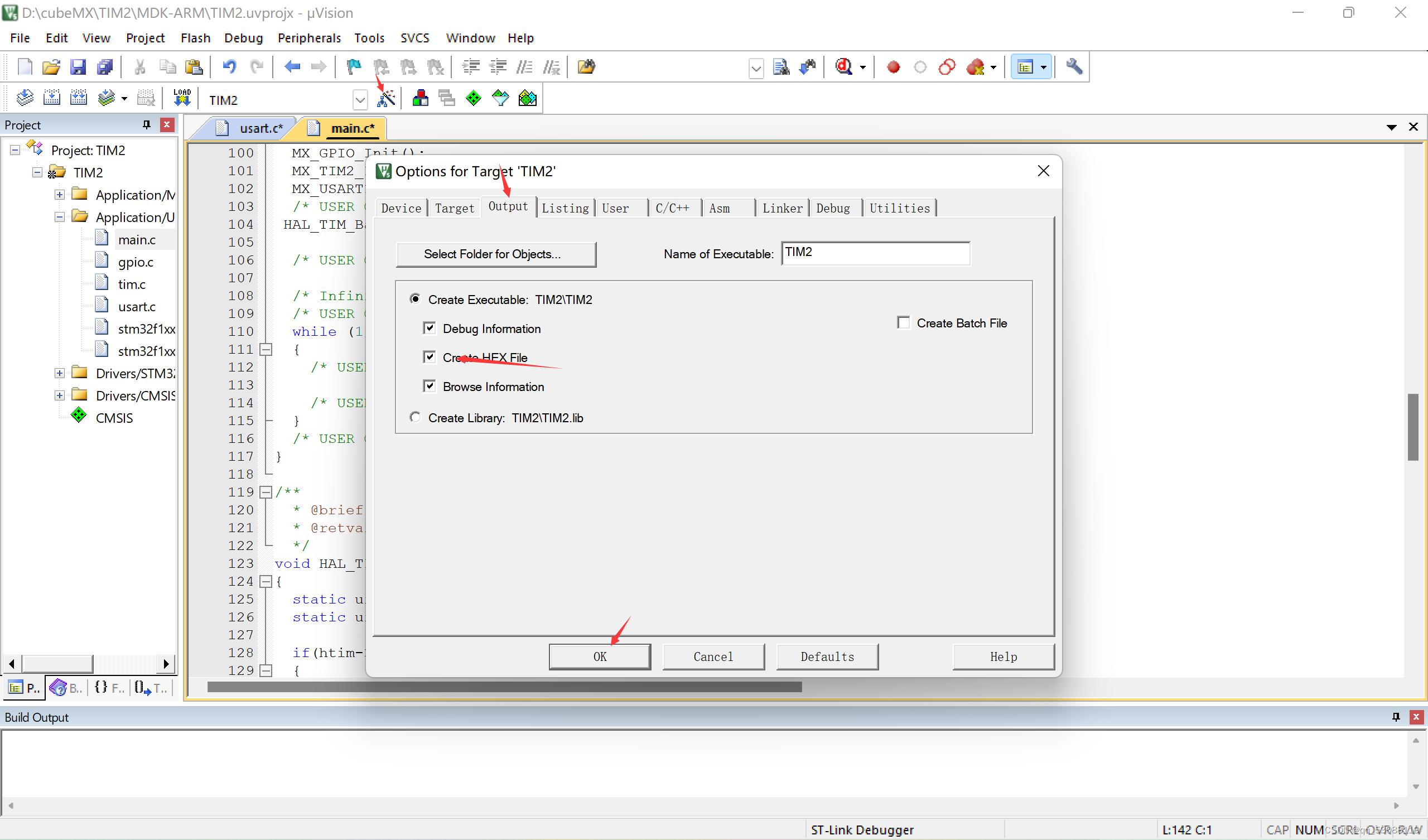Click the Save file toolbar icon
This screenshot has width=1428, height=840.
pyautogui.click(x=78, y=67)
